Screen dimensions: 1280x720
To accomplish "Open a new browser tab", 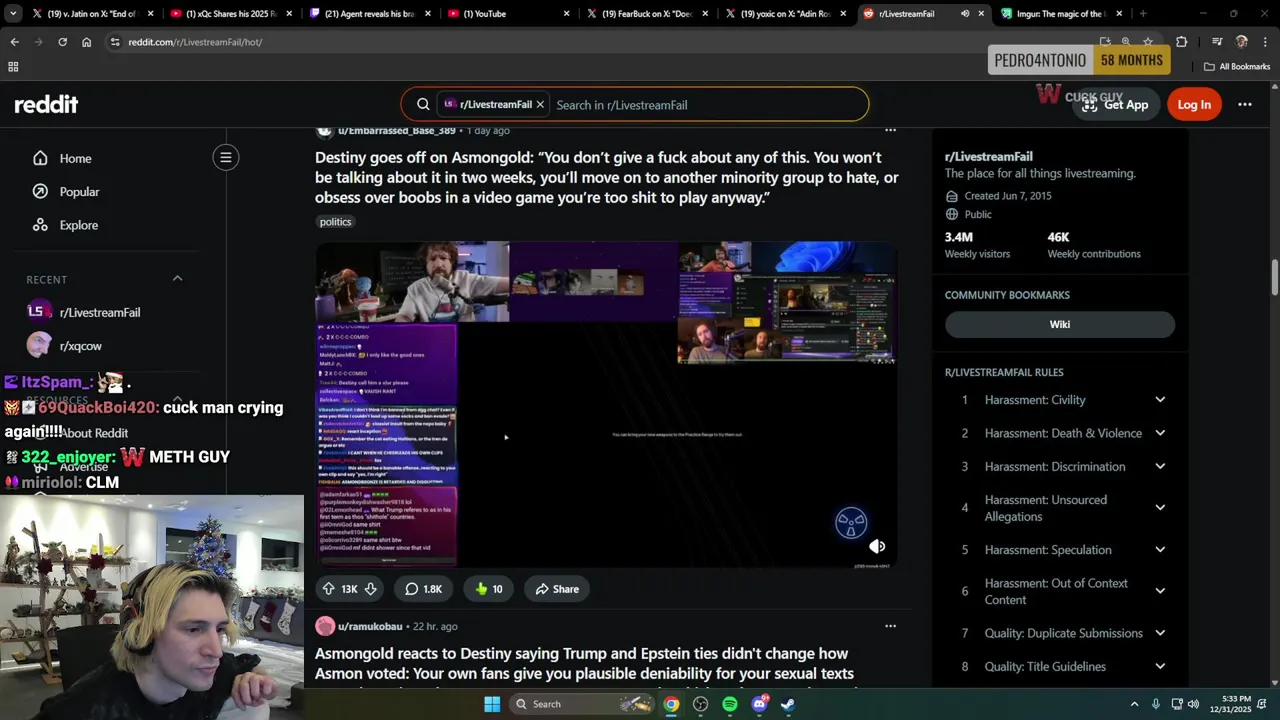I will click(x=1143, y=14).
